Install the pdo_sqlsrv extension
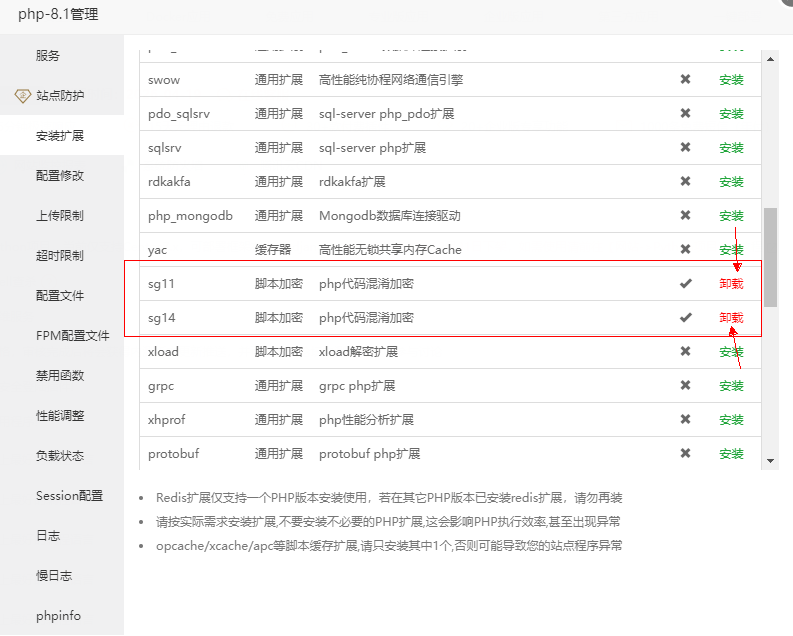793x636 pixels. [731, 114]
